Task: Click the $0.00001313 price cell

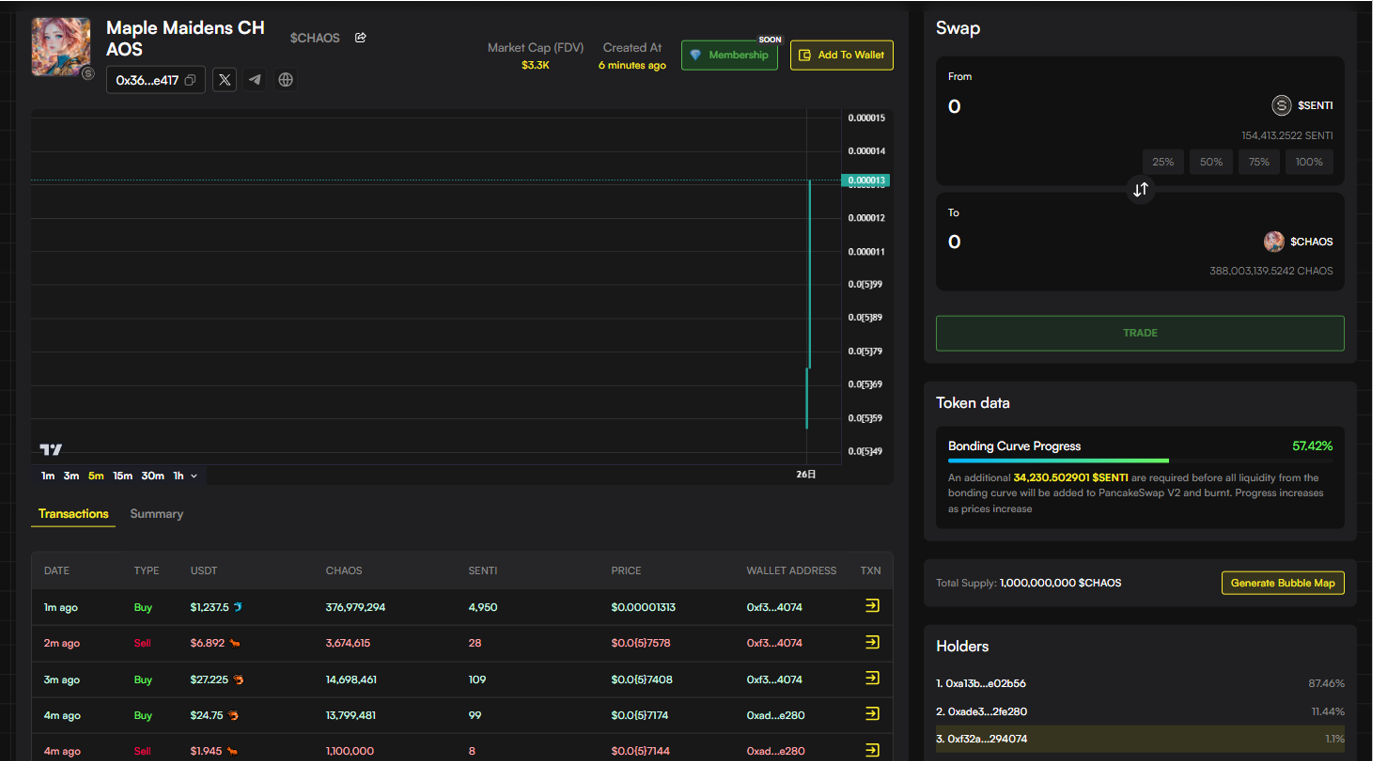Action: click(643, 607)
